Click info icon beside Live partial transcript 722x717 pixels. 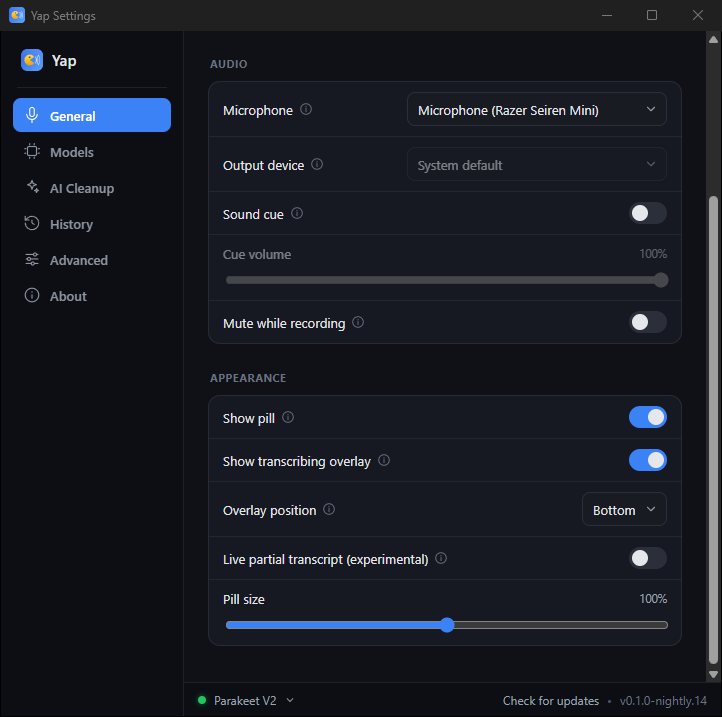pyautogui.click(x=441, y=558)
